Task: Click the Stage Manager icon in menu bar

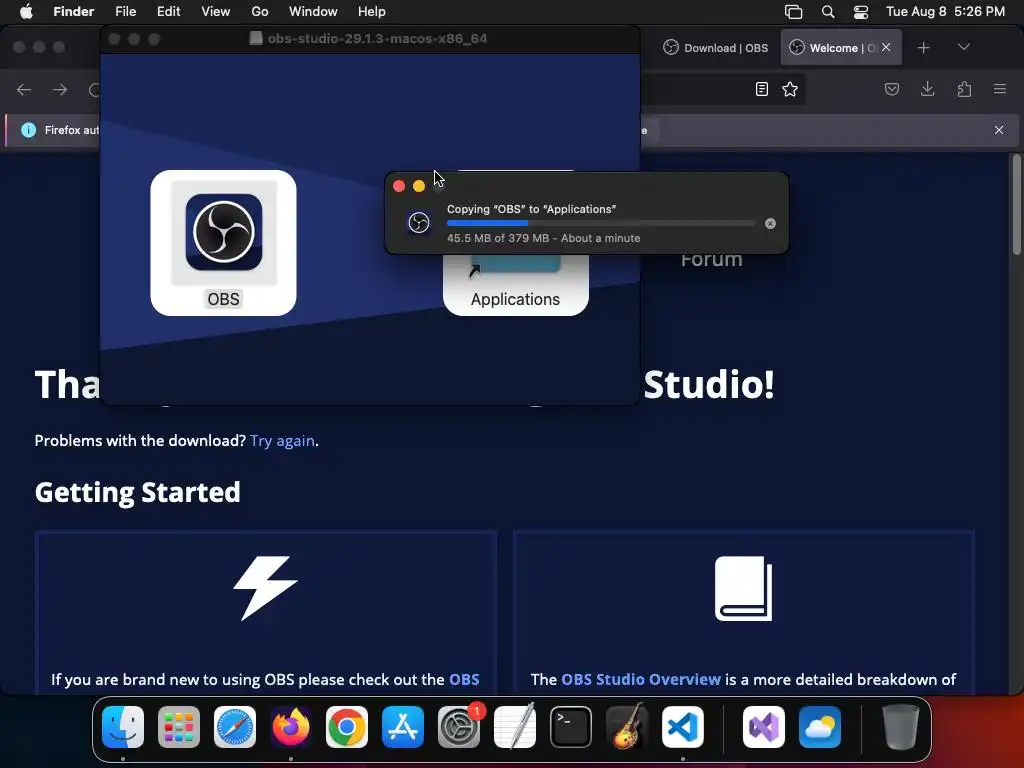Action: (793, 12)
